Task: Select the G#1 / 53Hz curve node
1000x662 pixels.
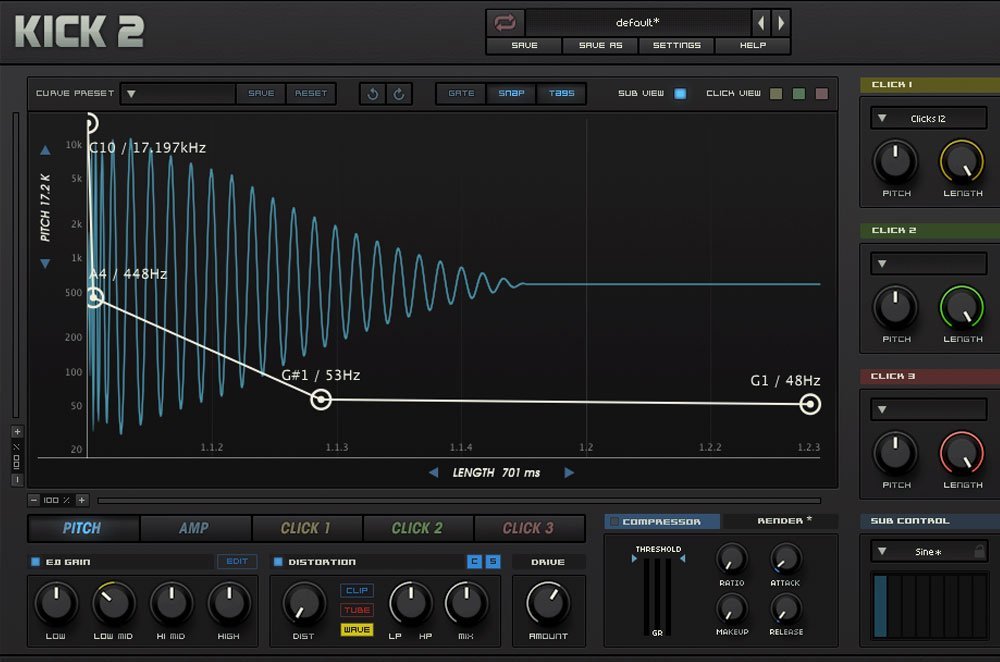Action: (x=321, y=400)
